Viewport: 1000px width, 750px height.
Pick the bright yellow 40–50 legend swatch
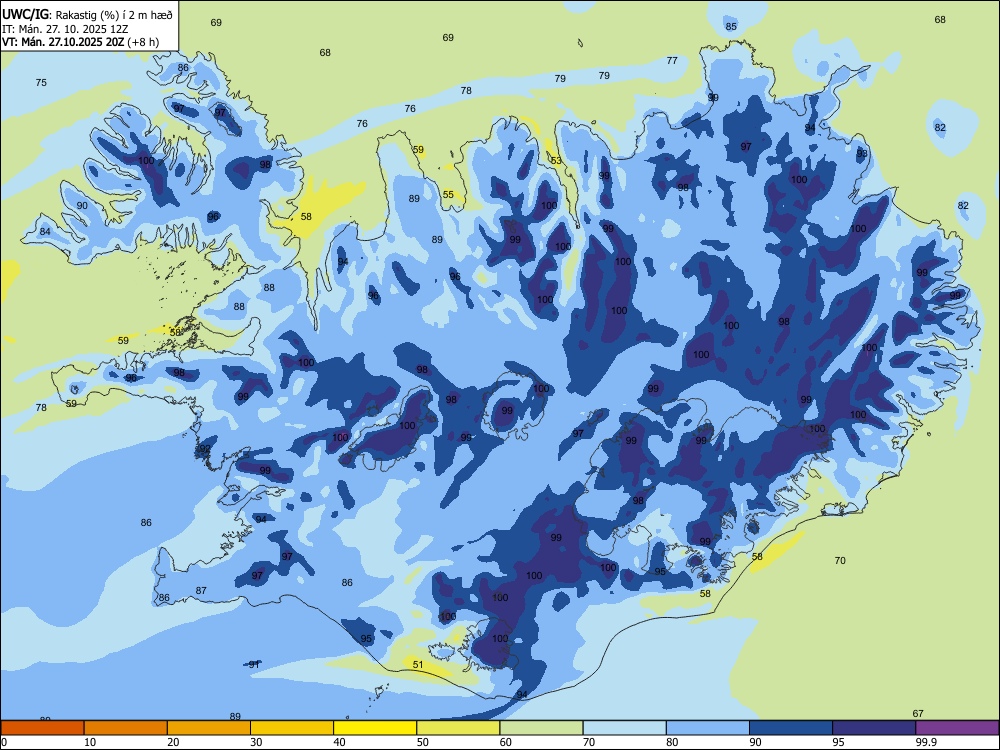click(375, 728)
